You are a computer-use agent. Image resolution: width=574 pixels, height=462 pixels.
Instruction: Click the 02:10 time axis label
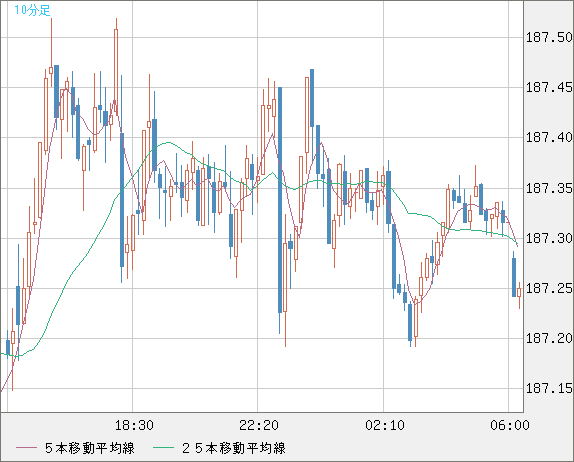(x=385, y=425)
